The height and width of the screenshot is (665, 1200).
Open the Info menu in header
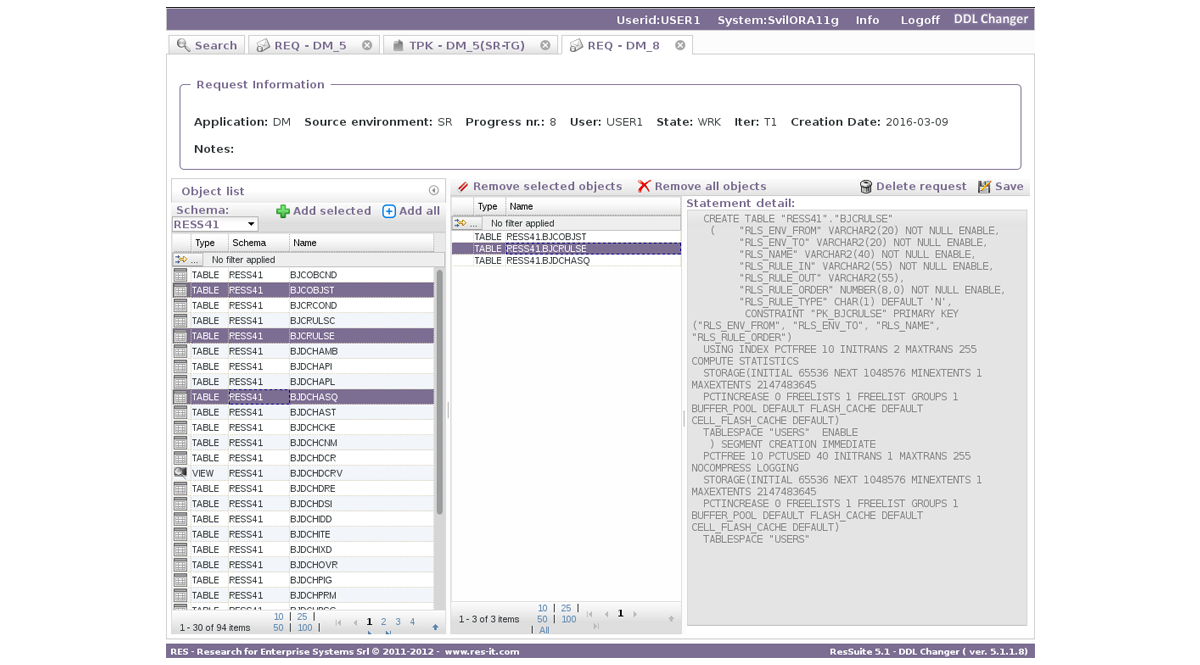click(x=867, y=20)
